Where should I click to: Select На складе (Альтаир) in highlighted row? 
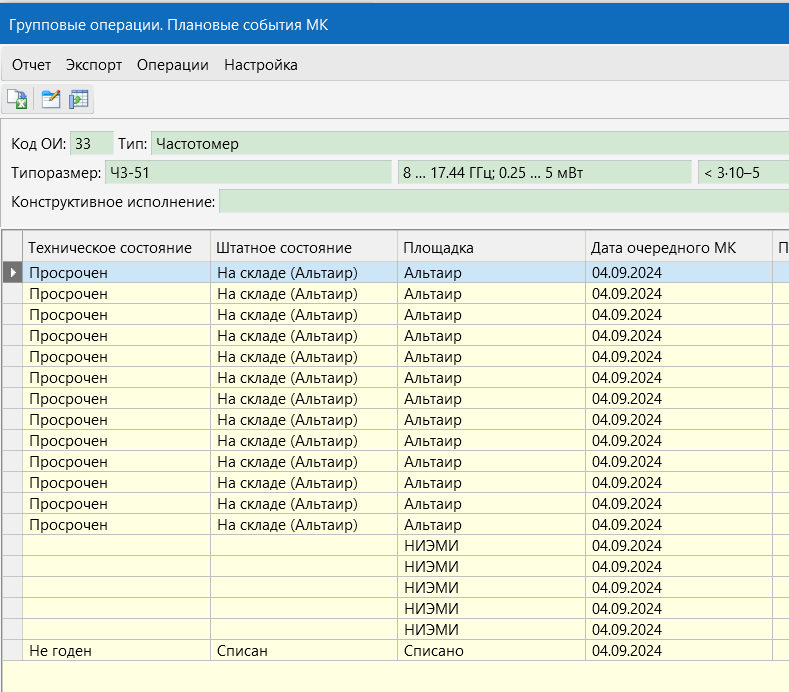click(x=303, y=272)
